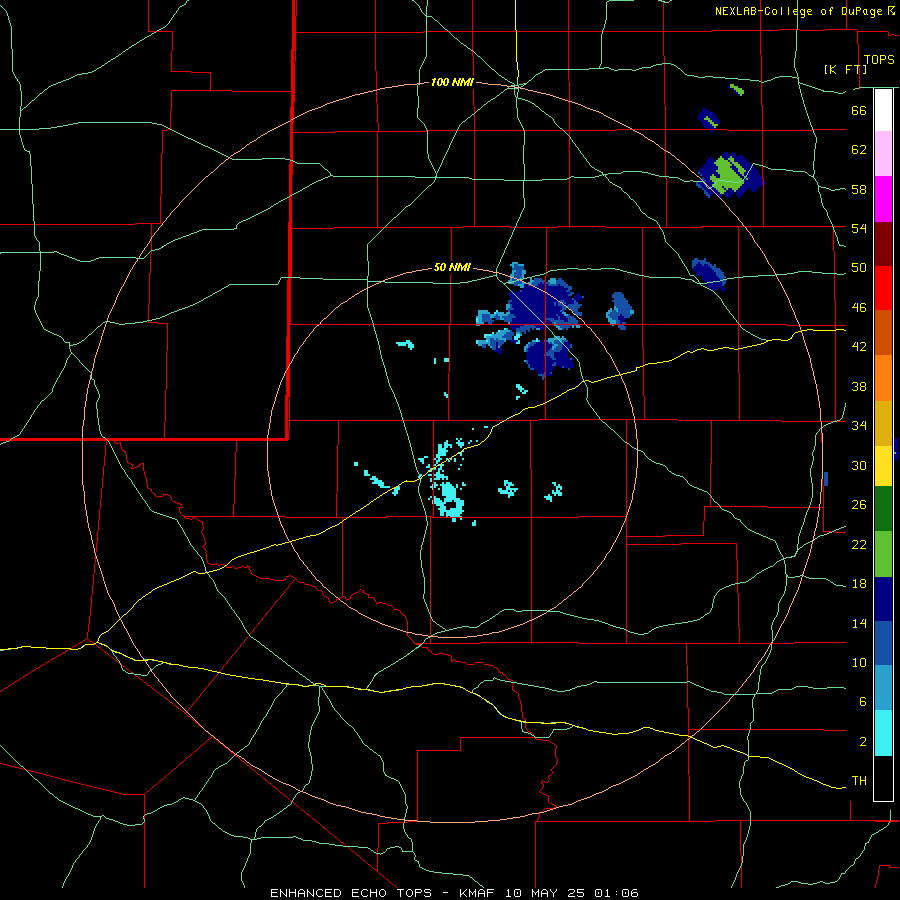Screen dimensions: 900x900
Task: Click the 50 NMI range ring label
Action: pos(452,267)
